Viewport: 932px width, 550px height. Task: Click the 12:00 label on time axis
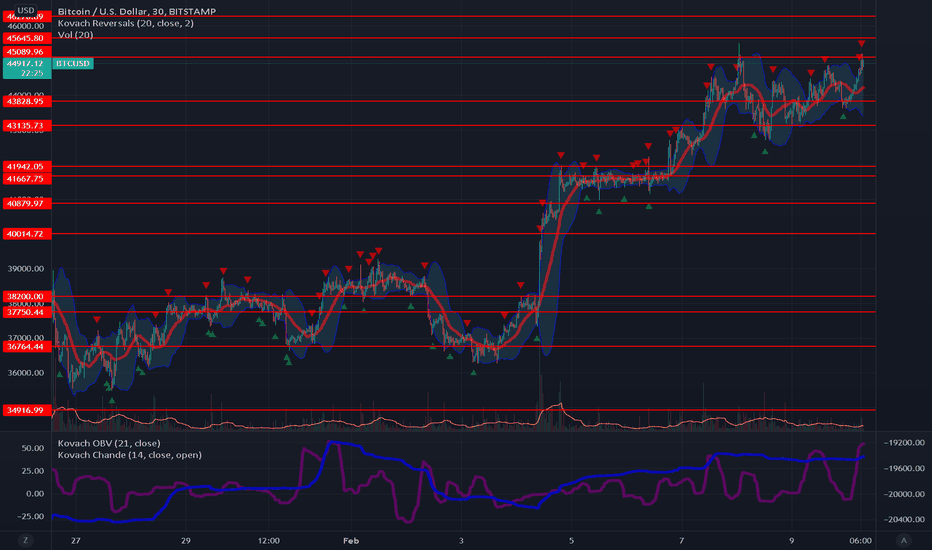(x=269, y=540)
